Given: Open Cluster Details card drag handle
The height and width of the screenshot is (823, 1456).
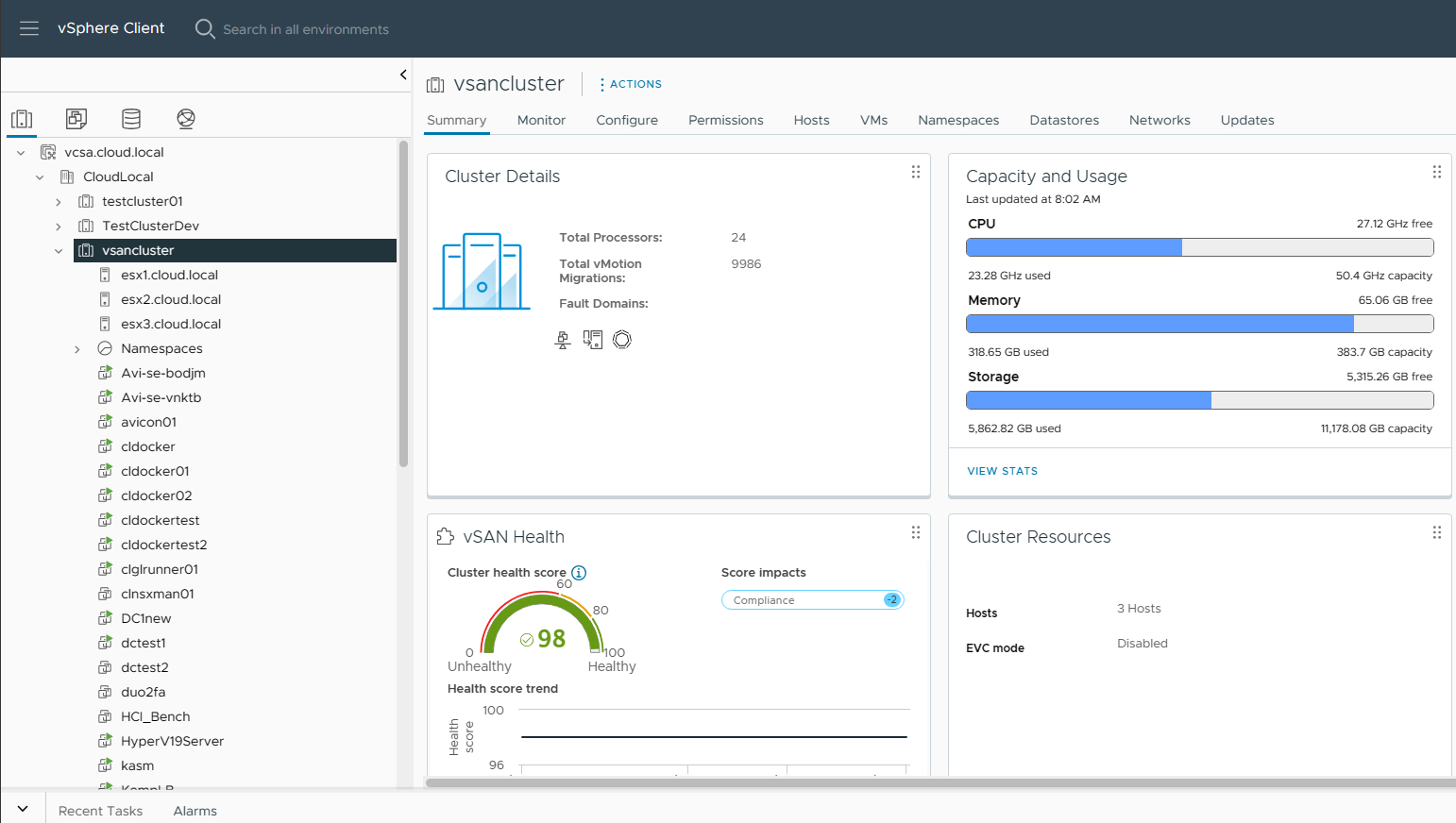Looking at the screenshot, I should (915, 172).
